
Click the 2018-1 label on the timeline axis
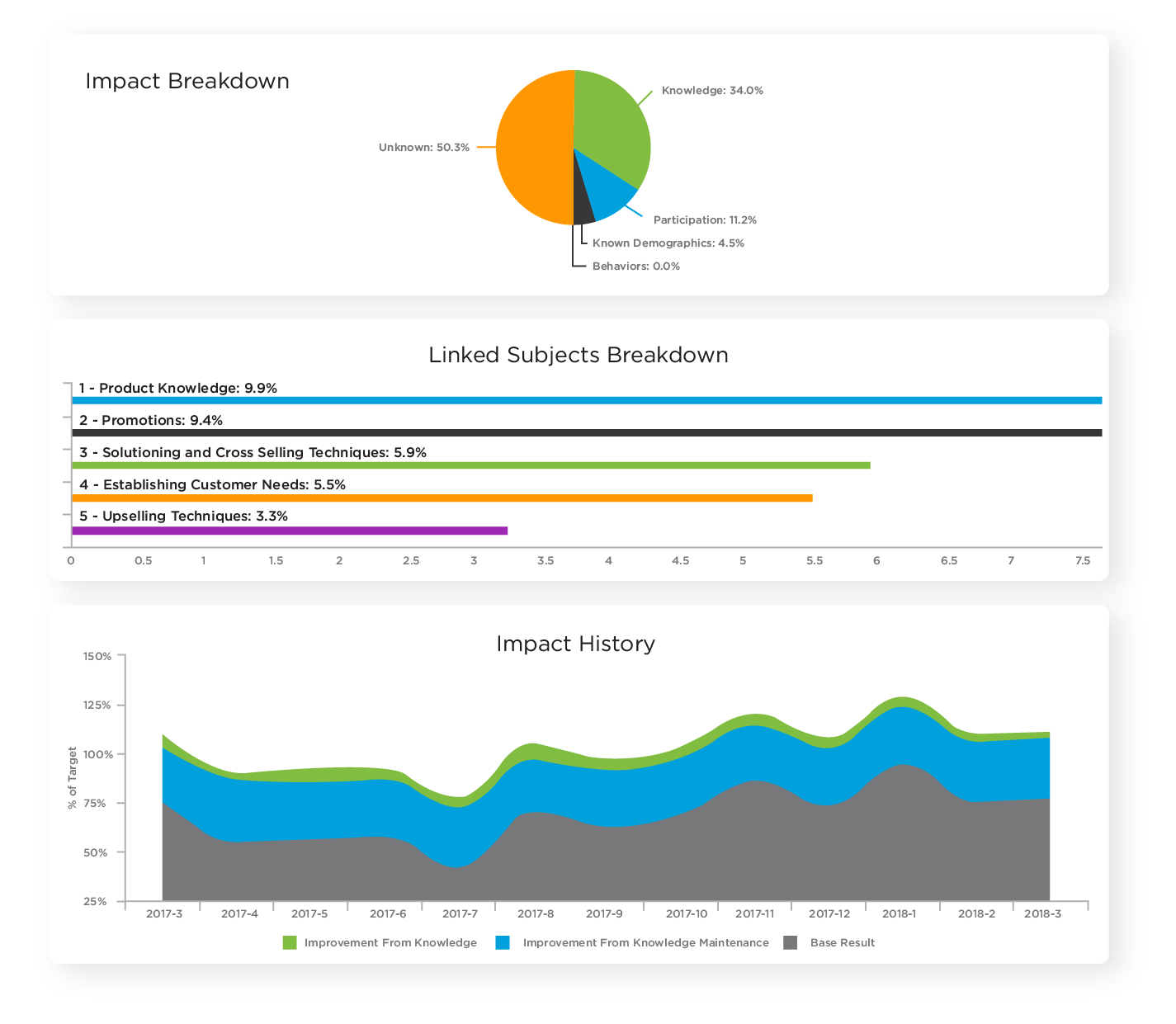pyautogui.click(x=899, y=913)
